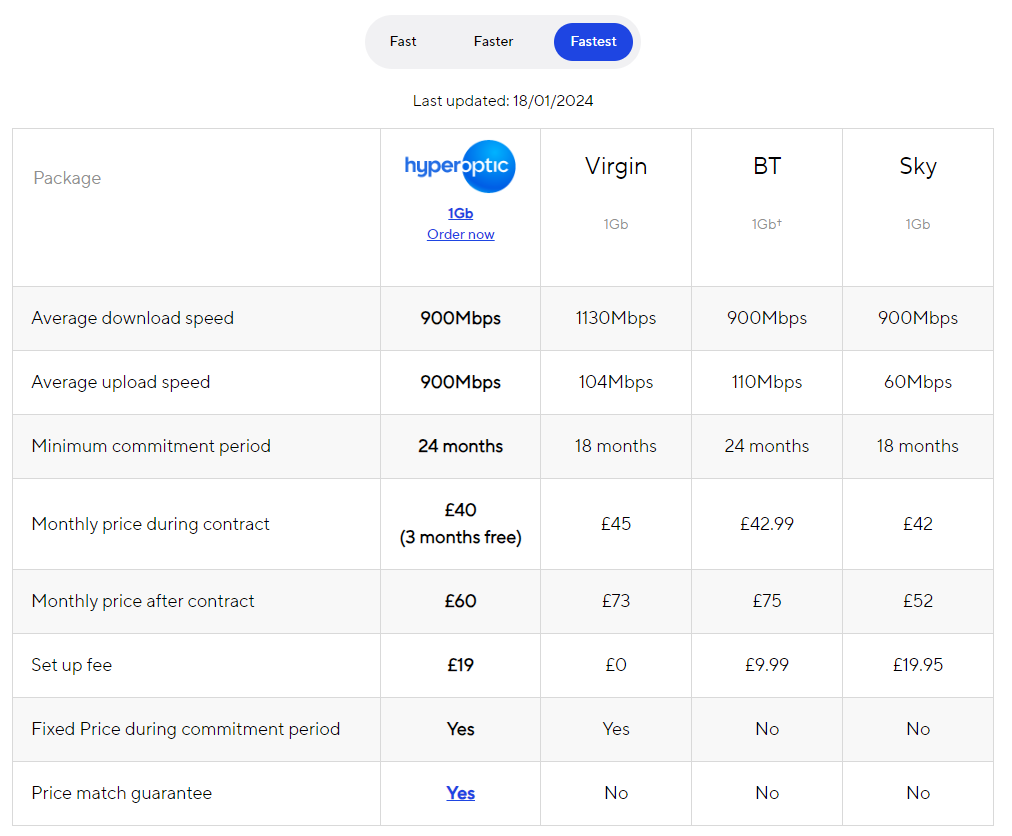The image size is (1012, 836).
Task: Select the Faster speed tab
Action: click(x=493, y=41)
